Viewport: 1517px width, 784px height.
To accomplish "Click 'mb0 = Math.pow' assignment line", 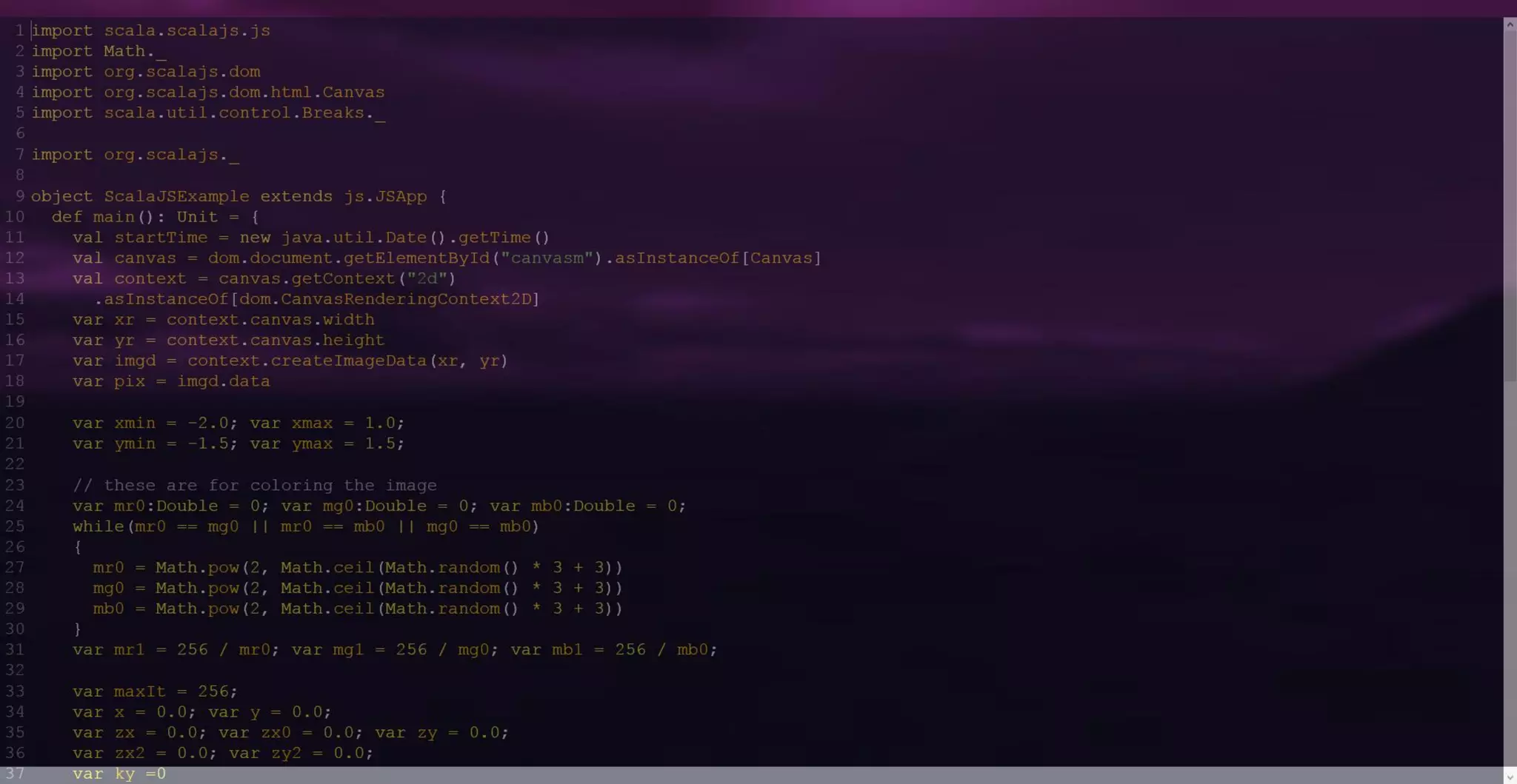I will pos(358,609).
